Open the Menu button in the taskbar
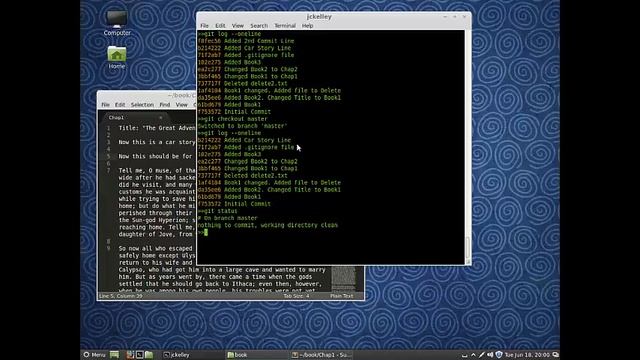 point(94,355)
